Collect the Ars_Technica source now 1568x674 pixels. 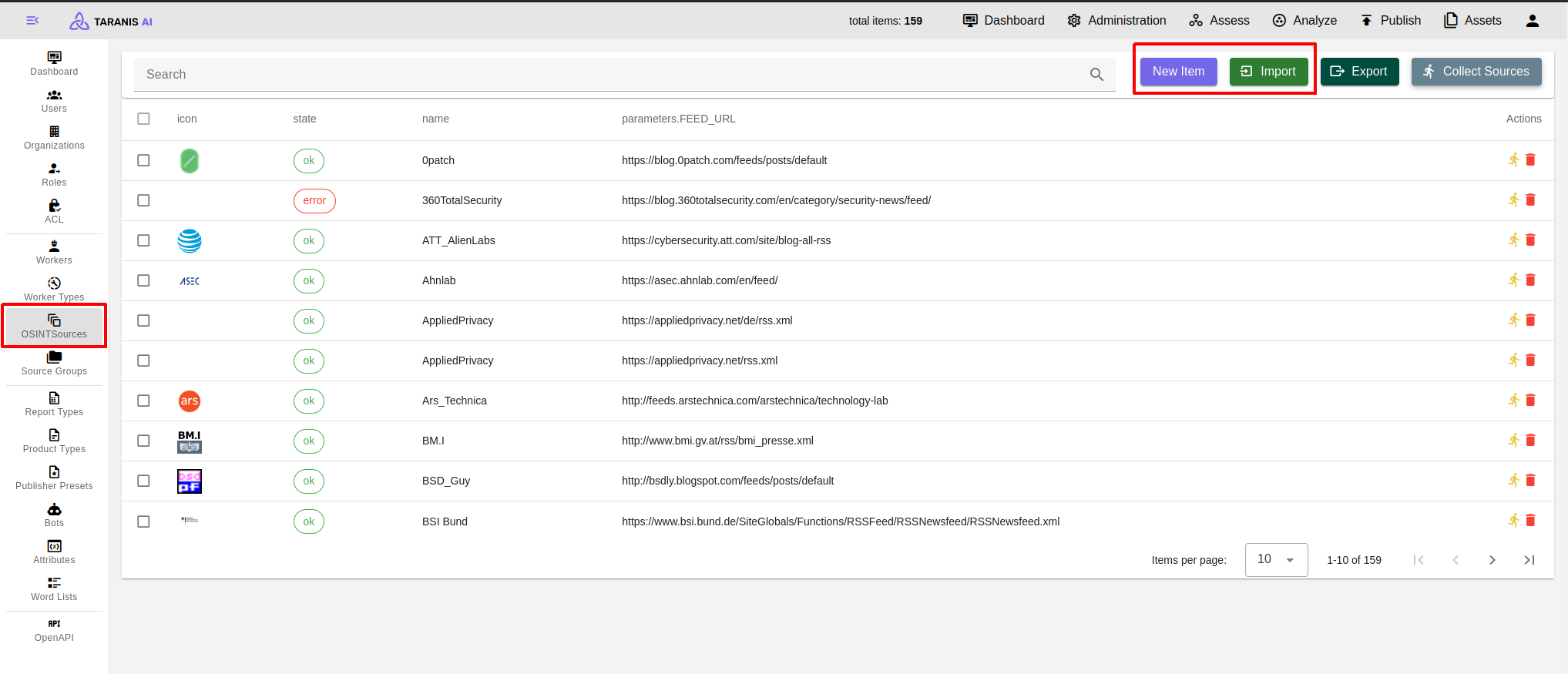(x=1513, y=401)
